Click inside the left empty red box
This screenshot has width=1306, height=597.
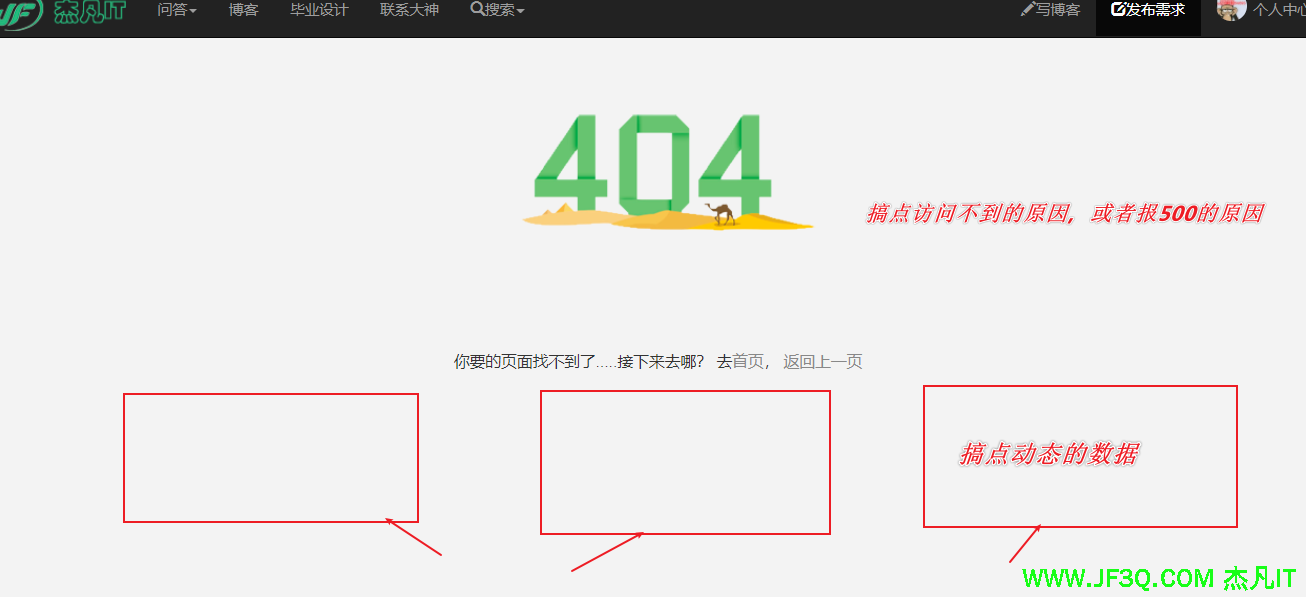click(x=270, y=457)
